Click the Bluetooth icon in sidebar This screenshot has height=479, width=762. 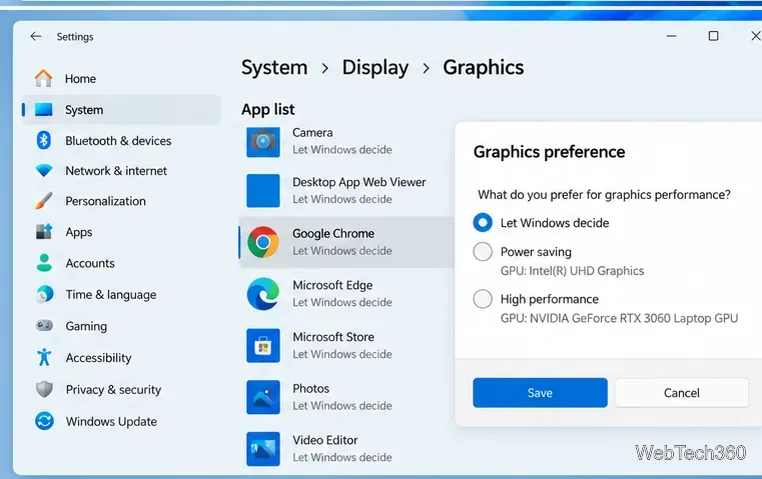click(x=44, y=140)
